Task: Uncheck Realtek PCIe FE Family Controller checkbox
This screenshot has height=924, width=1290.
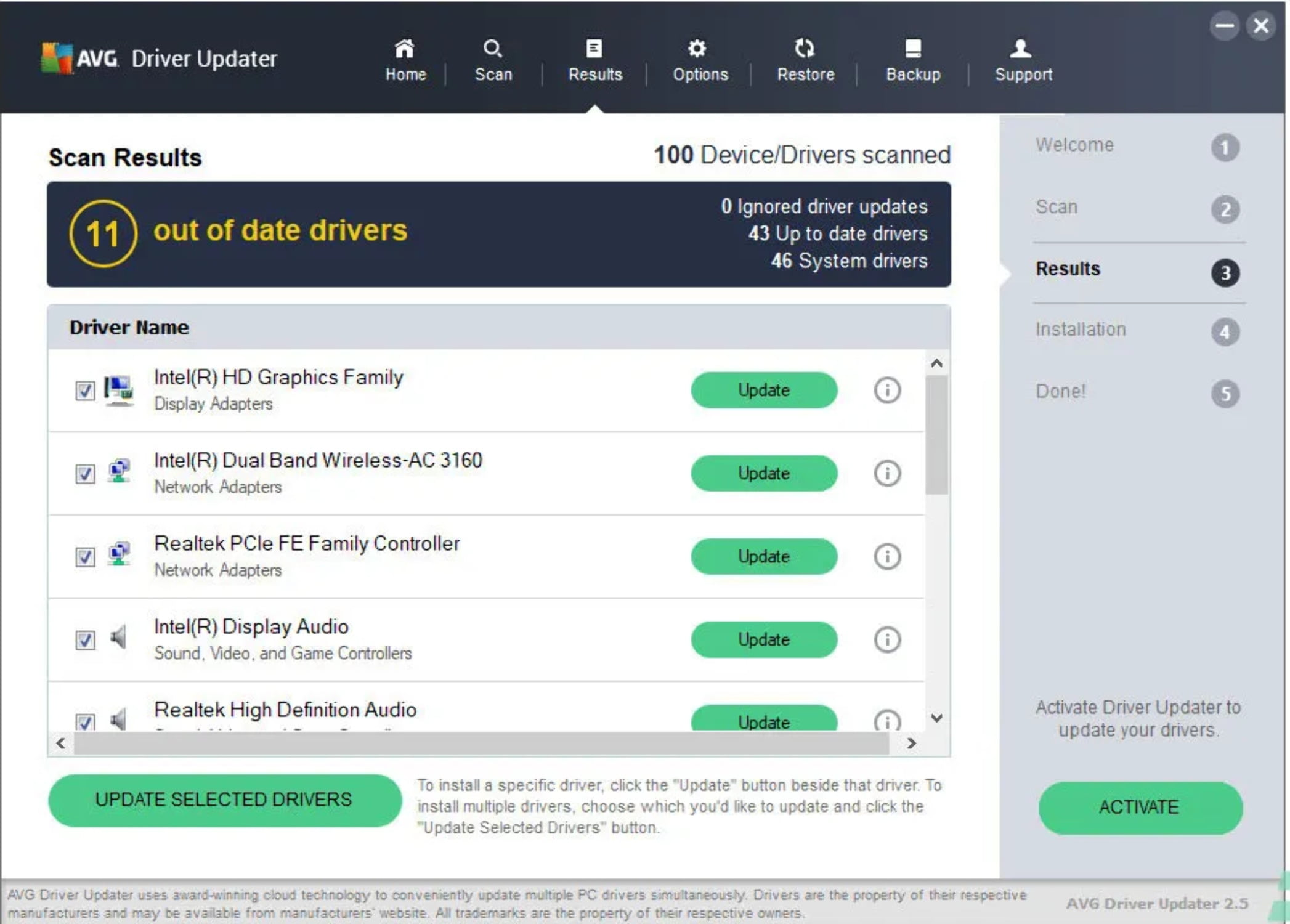Action: pyautogui.click(x=85, y=557)
